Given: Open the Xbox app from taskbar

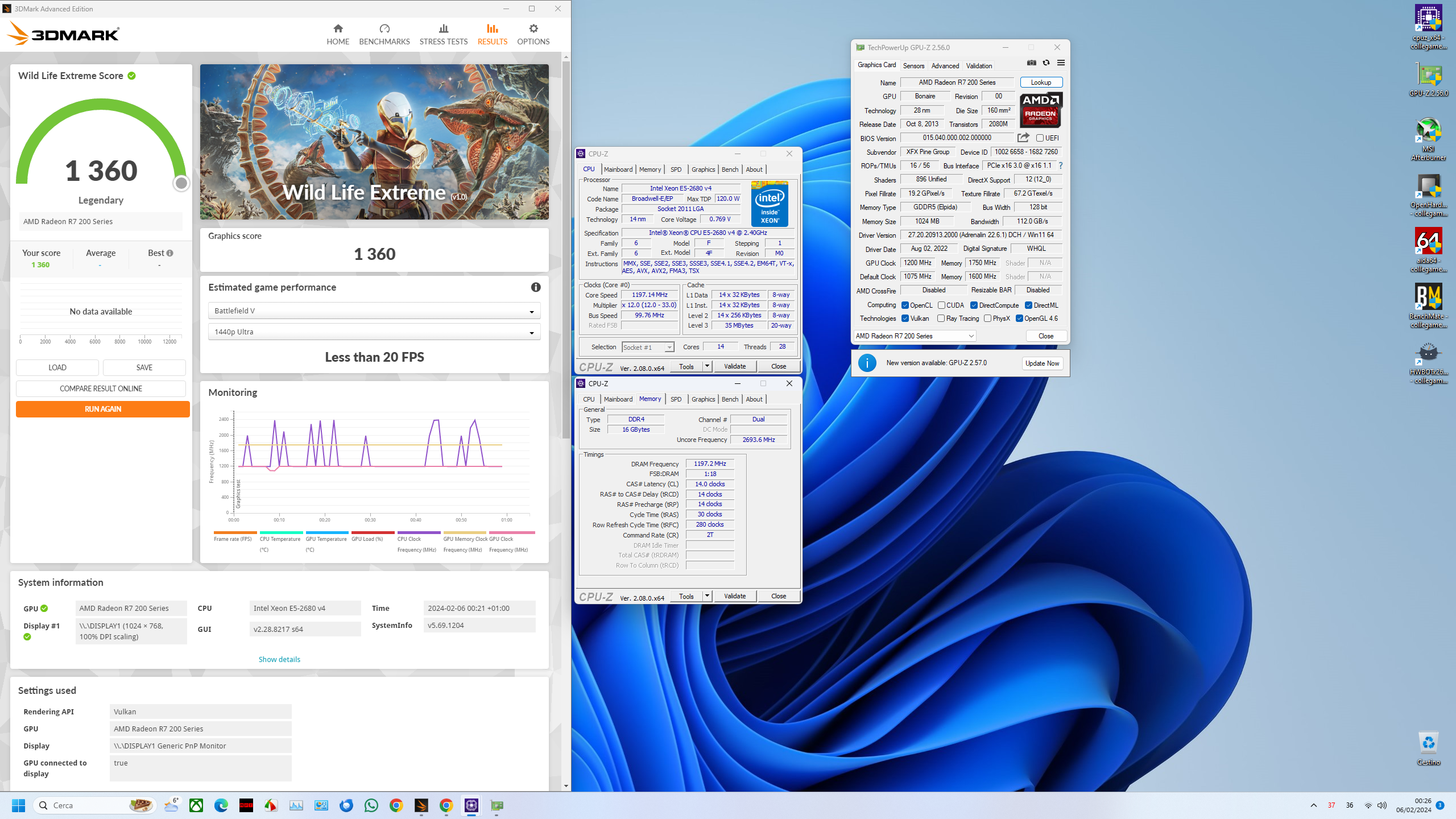Looking at the screenshot, I should tap(196, 805).
